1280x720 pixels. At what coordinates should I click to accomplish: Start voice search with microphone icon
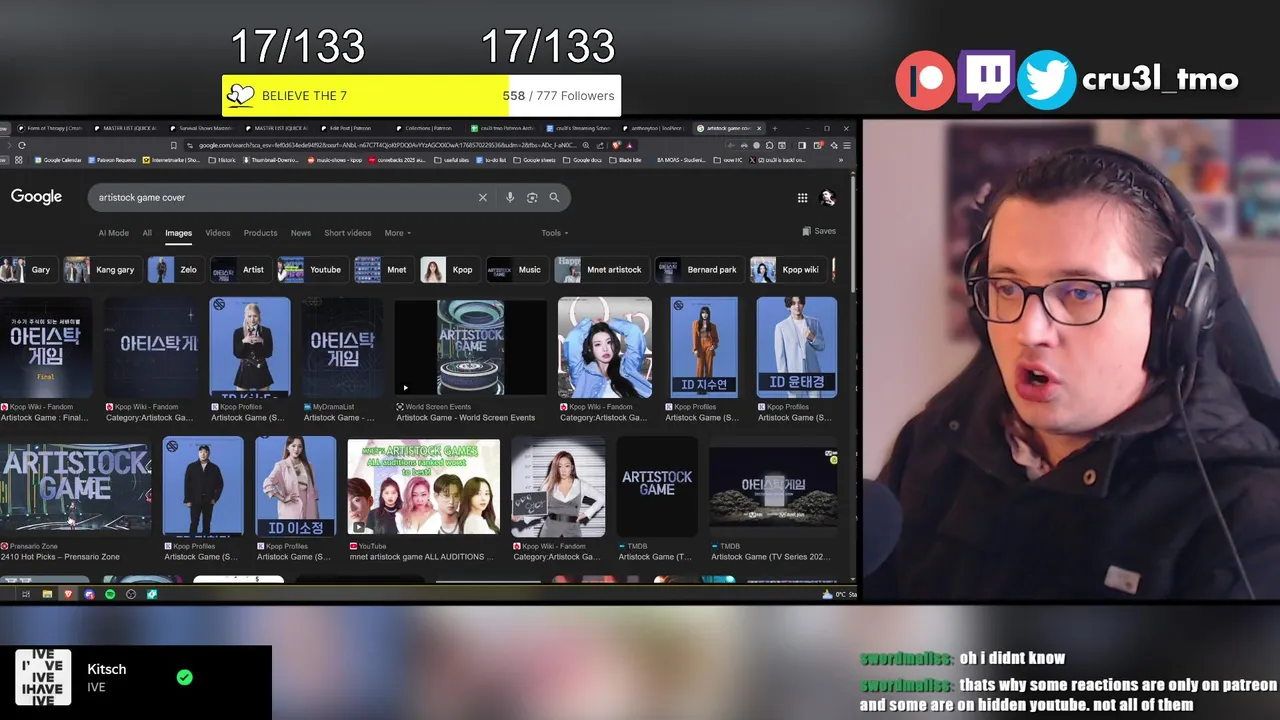[x=510, y=198]
